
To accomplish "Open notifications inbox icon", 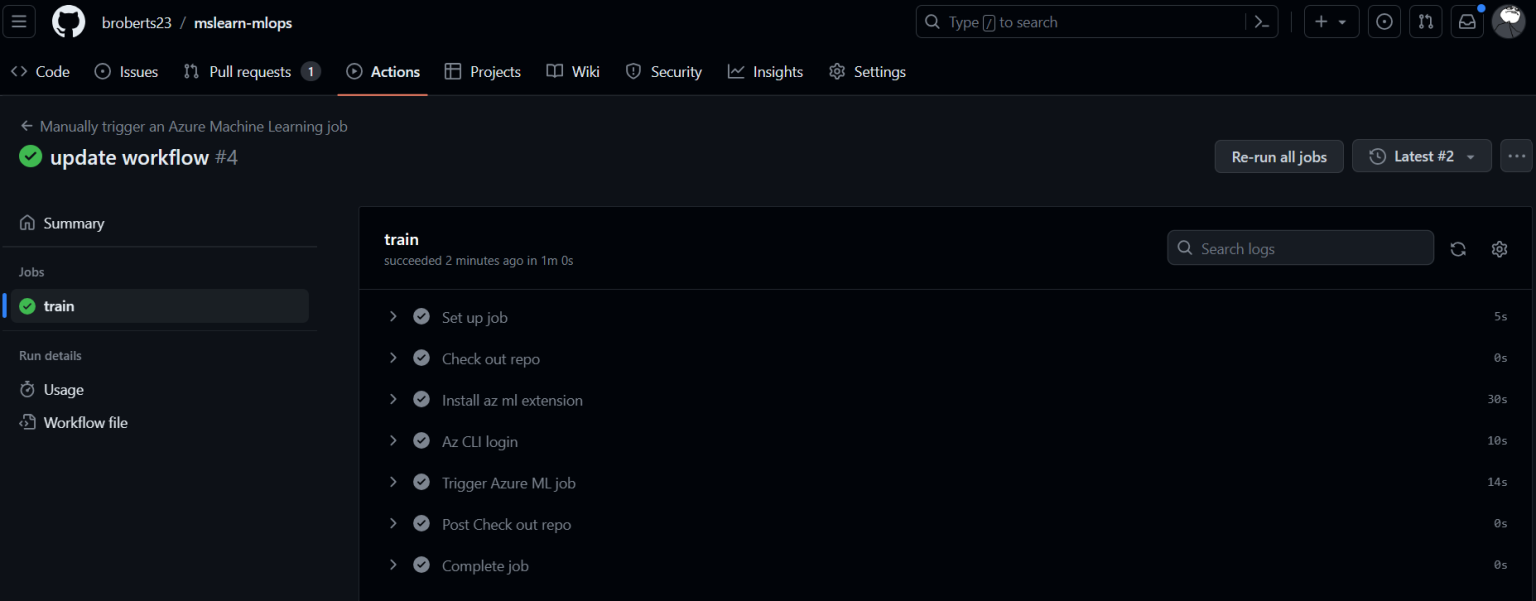I will point(1466,21).
